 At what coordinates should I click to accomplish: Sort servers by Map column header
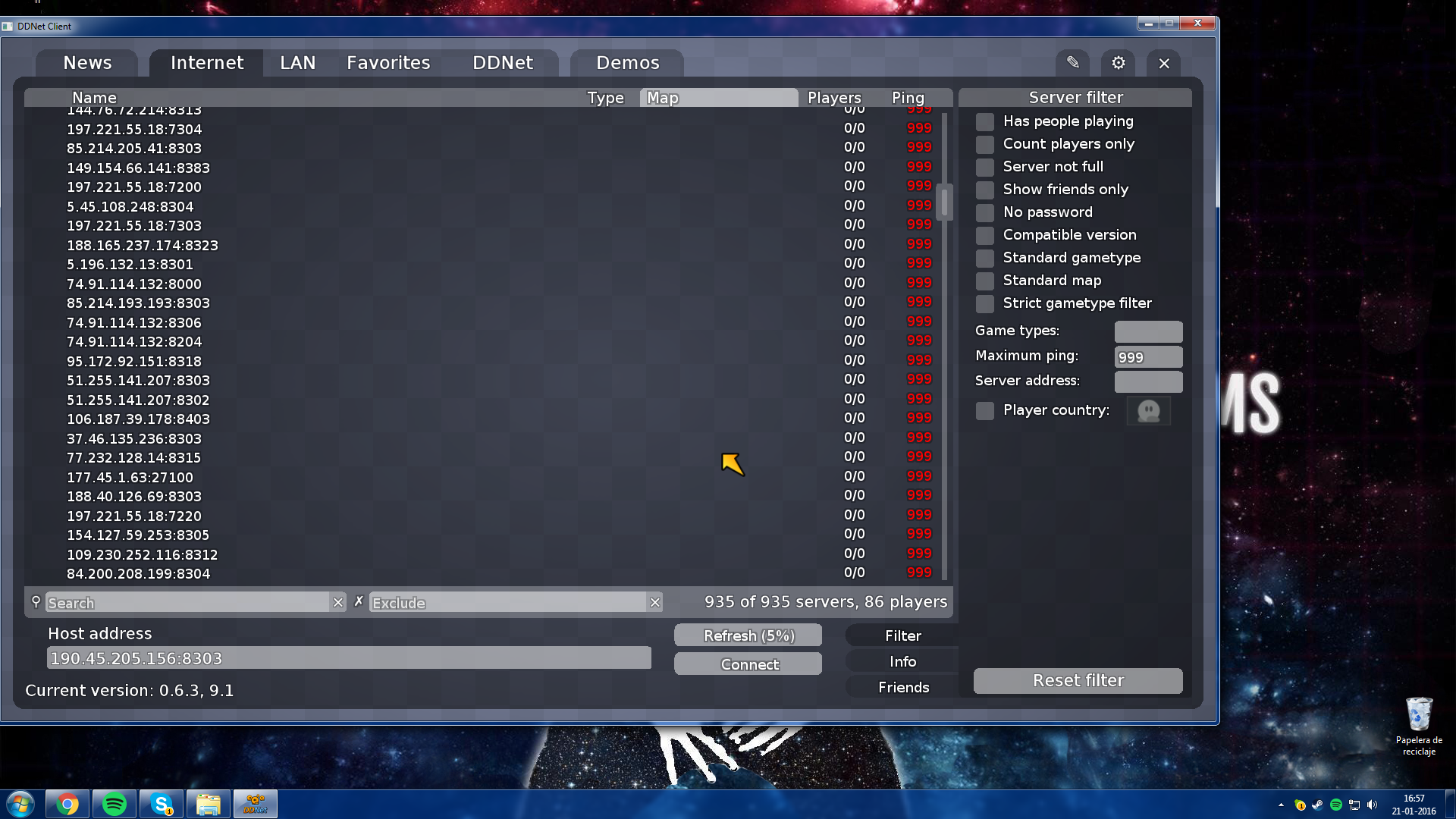tap(718, 98)
